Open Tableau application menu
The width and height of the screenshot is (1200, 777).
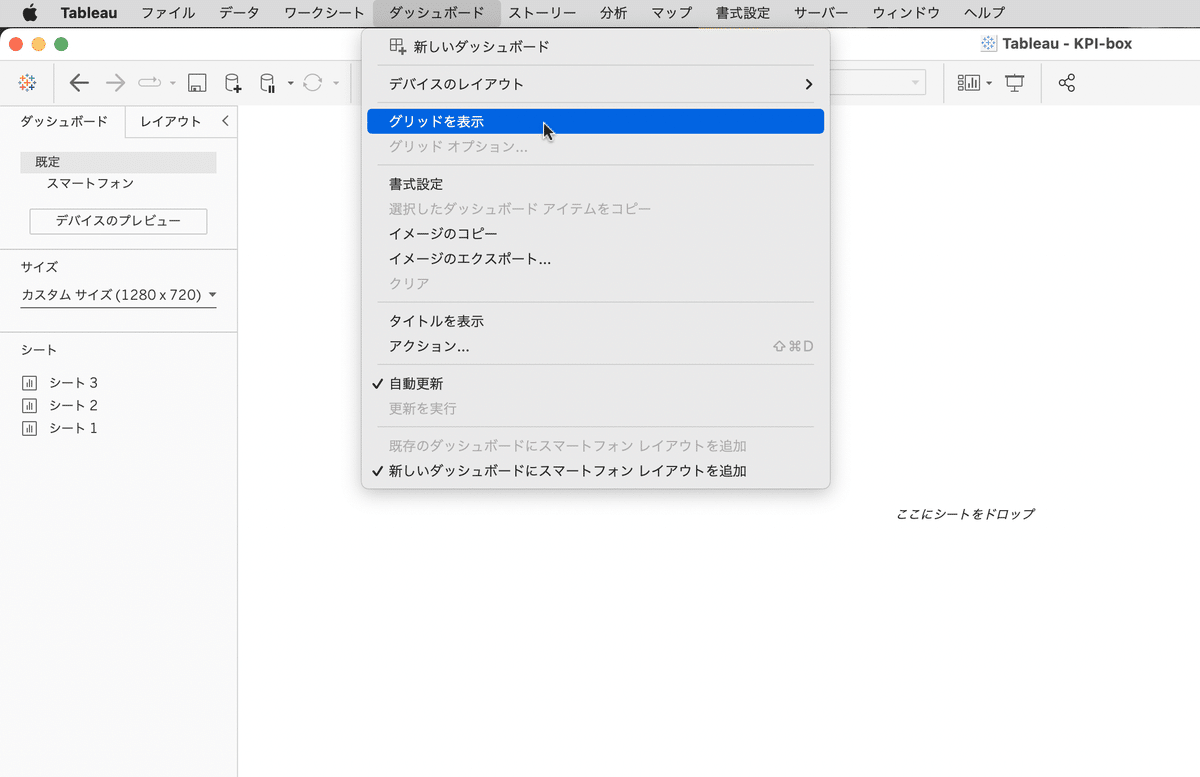(x=89, y=13)
